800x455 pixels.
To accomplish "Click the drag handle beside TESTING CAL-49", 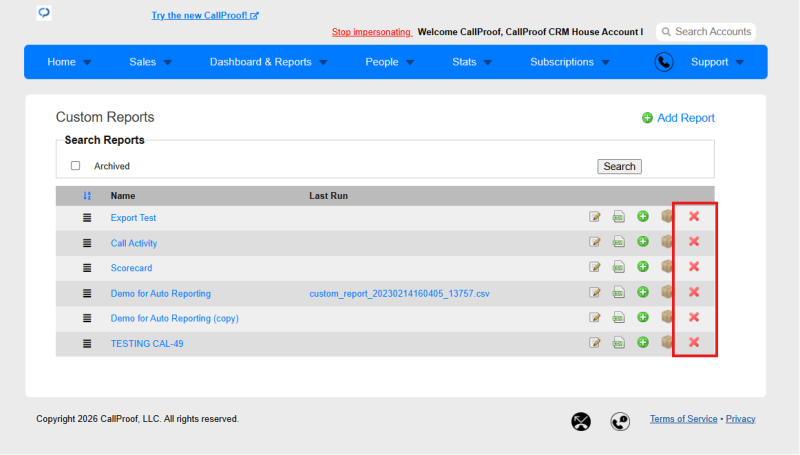I will [87, 344].
